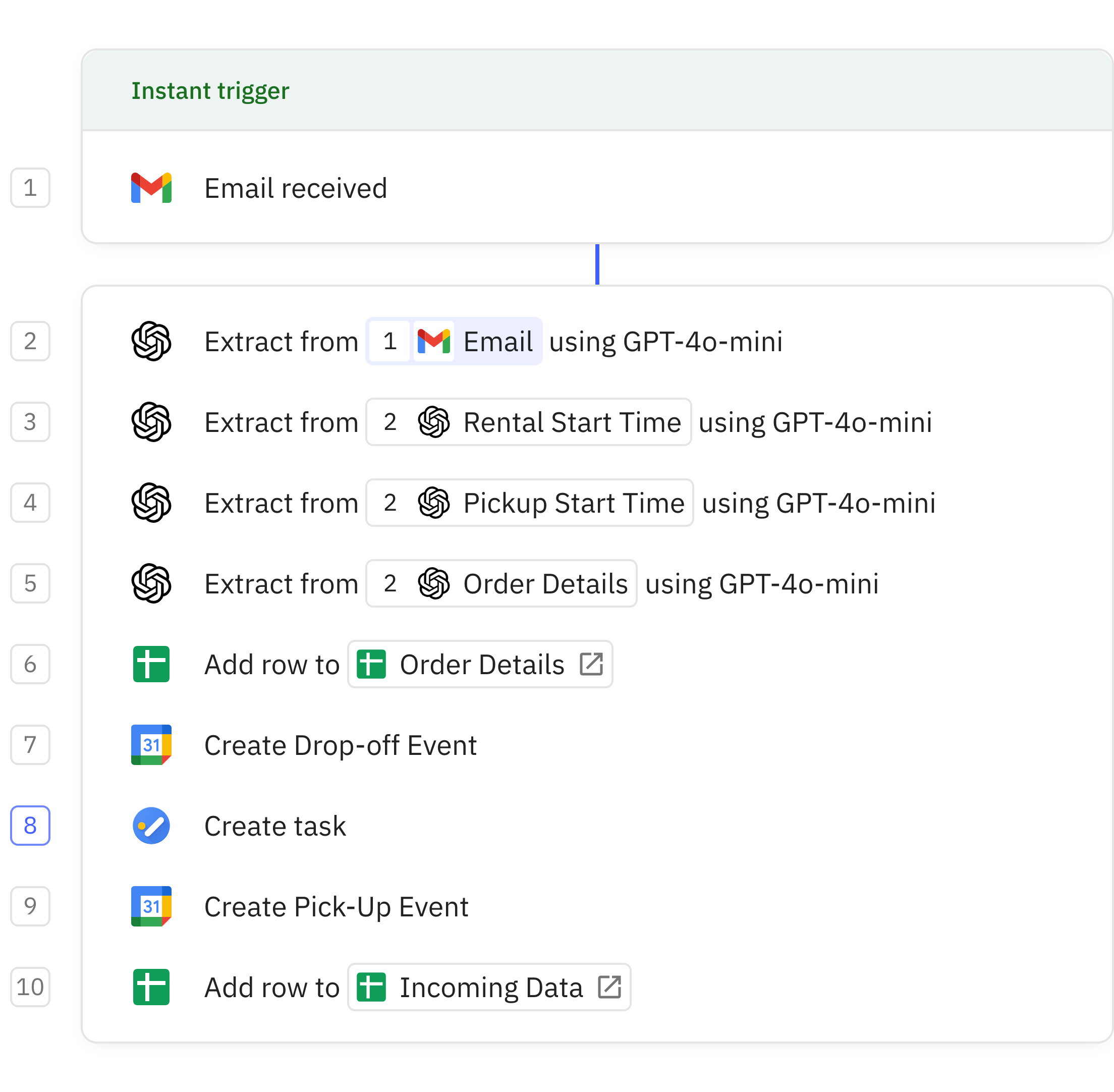Select step number 2 badge
Image resolution: width=1114 pixels, height=1092 pixels.
[30, 341]
